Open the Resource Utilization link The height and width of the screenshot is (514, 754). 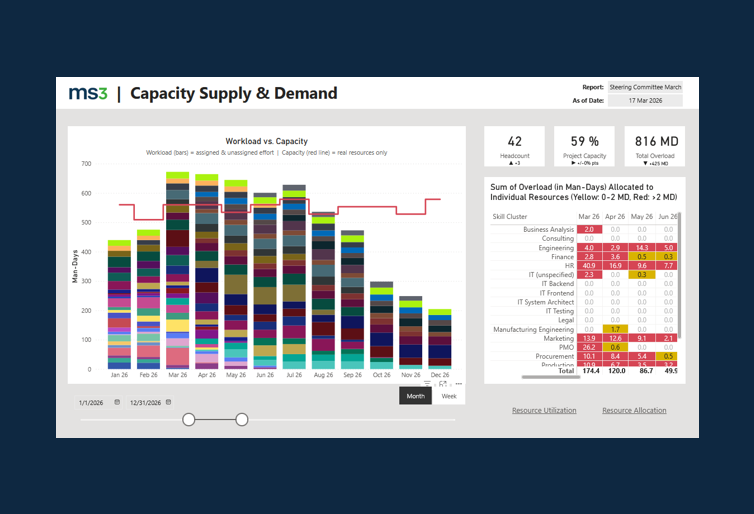coord(544,410)
